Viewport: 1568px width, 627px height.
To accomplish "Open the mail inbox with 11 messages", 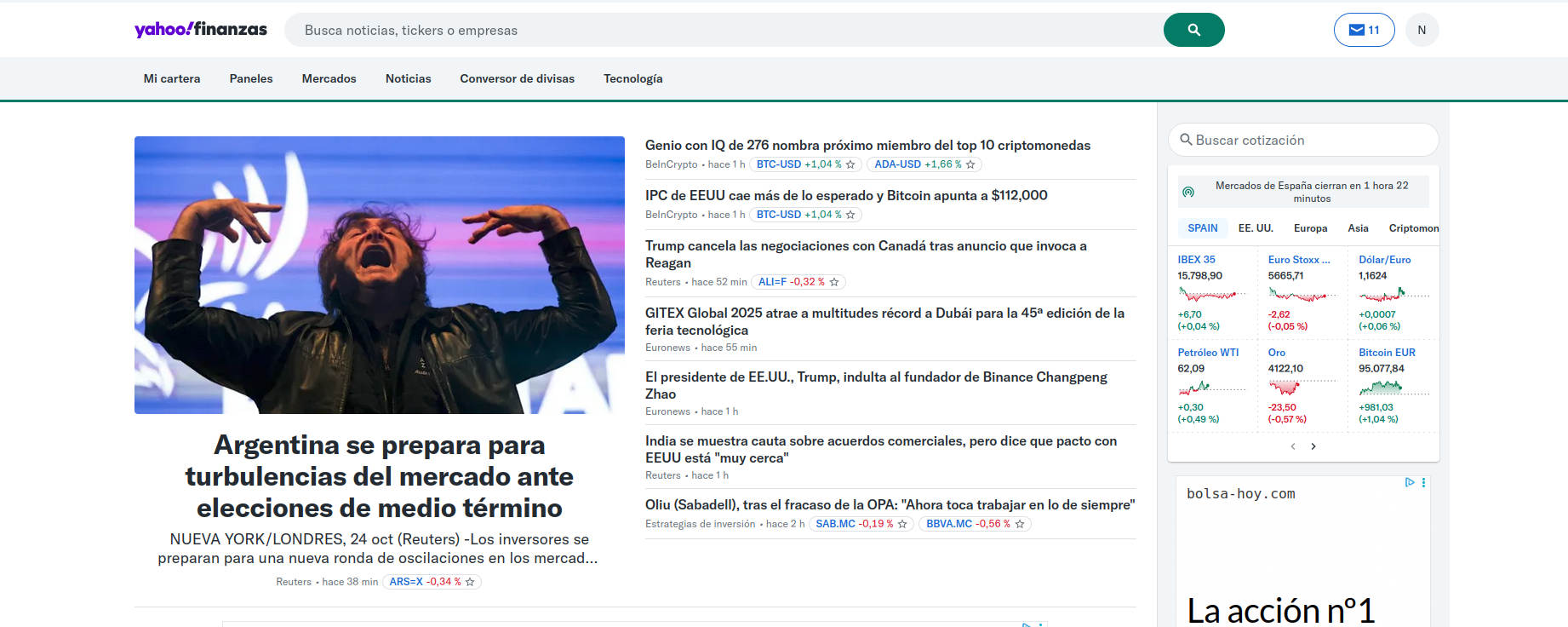I will [x=1364, y=30].
